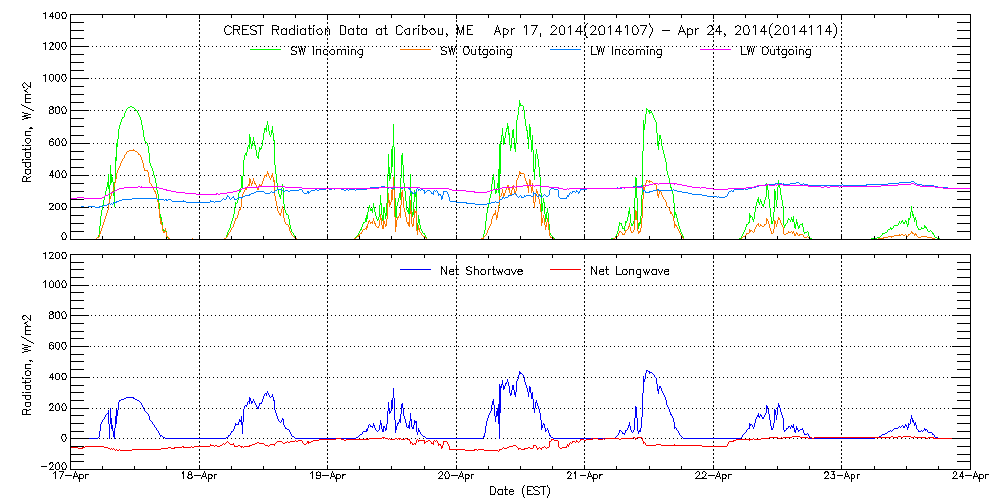This screenshot has width=1000, height=500.
Task: Click the SW Outgoing legend label
Action: pos(476,51)
